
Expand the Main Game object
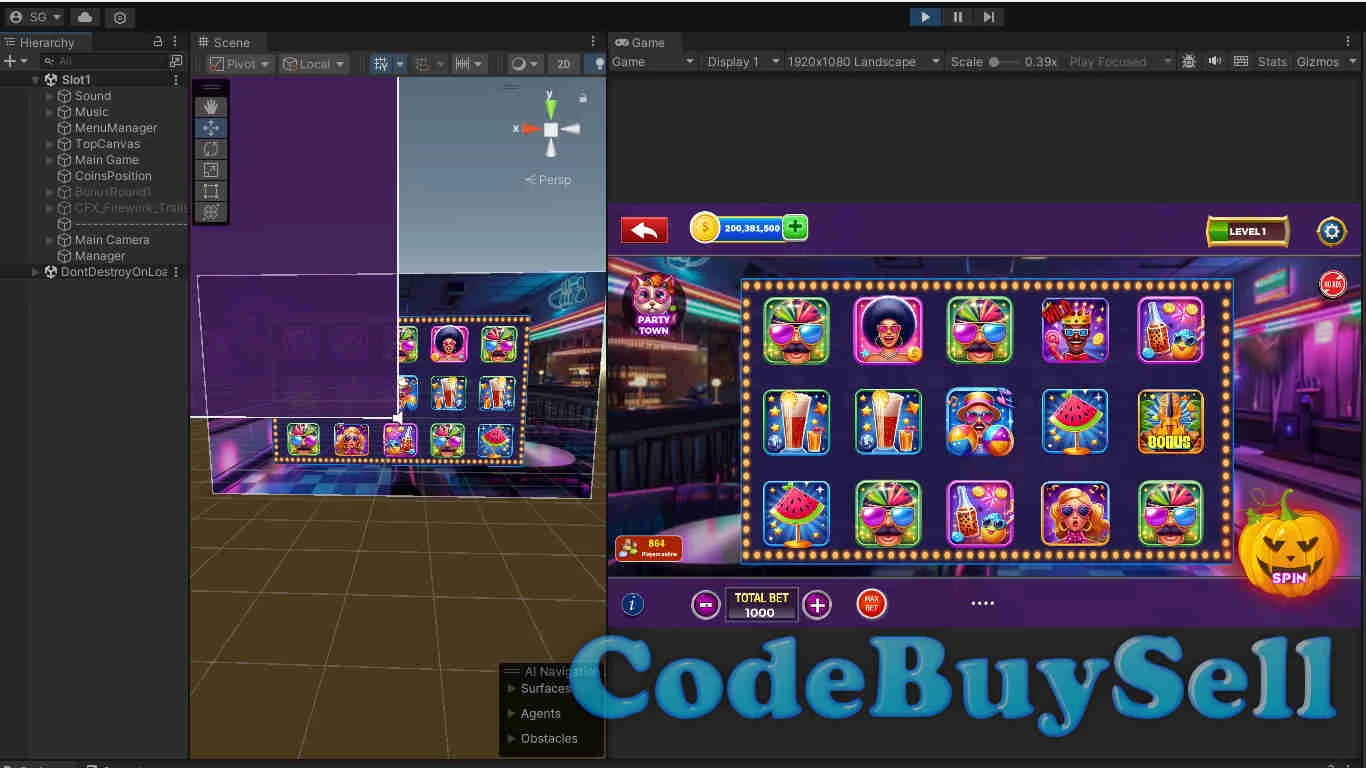tap(50, 160)
